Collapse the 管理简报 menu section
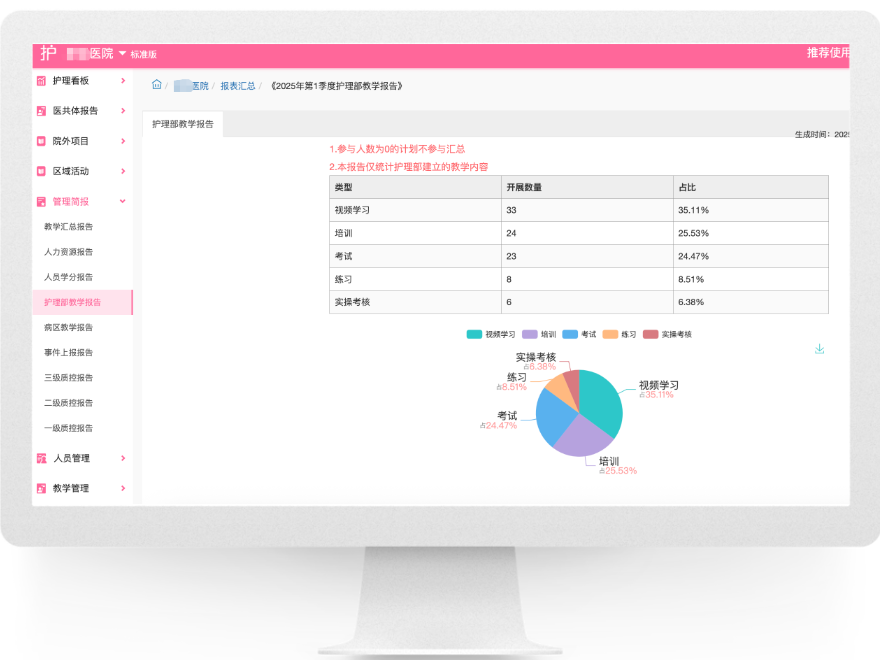Image resolution: width=880 pixels, height=660 pixels. [x=123, y=201]
